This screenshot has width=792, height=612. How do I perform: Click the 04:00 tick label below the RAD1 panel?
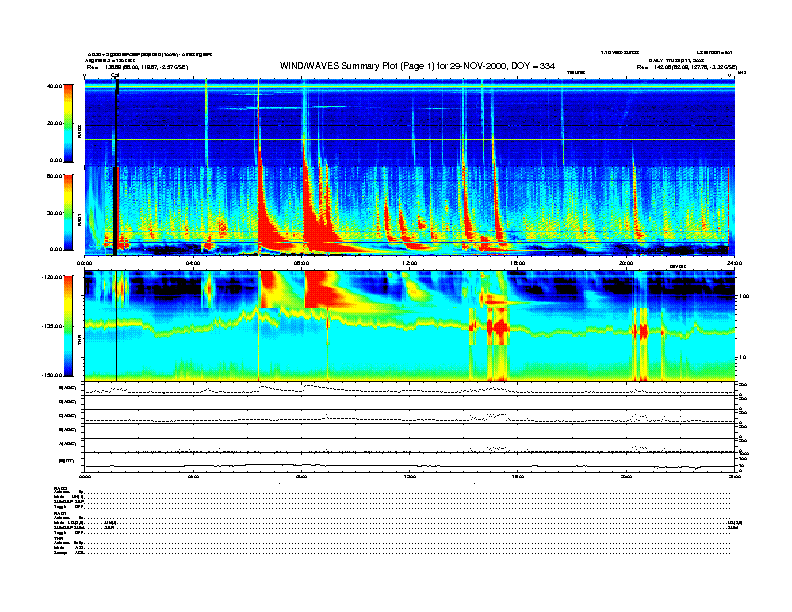click(x=192, y=263)
